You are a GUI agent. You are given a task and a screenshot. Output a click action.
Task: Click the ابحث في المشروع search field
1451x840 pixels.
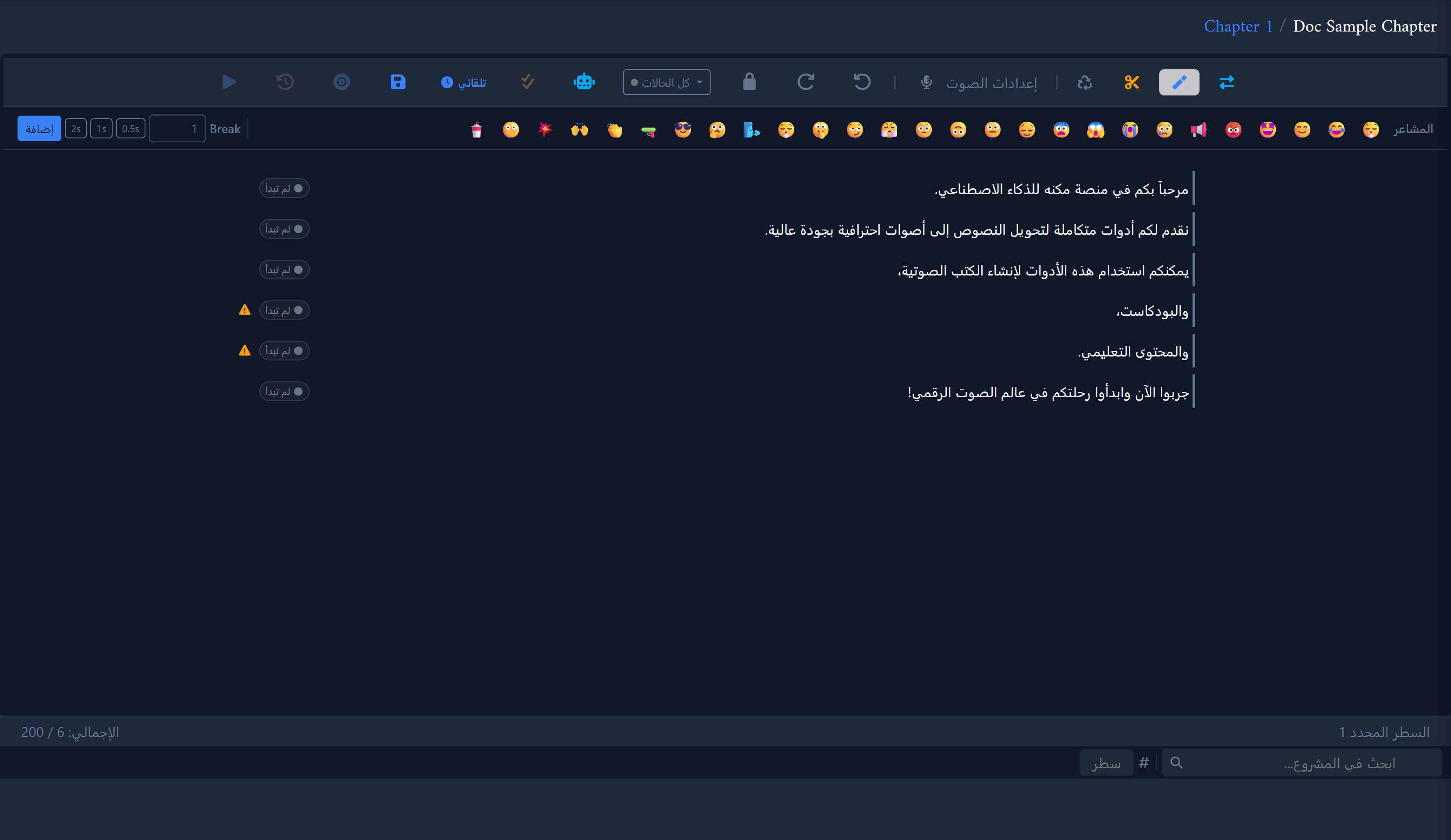pos(1301,763)
